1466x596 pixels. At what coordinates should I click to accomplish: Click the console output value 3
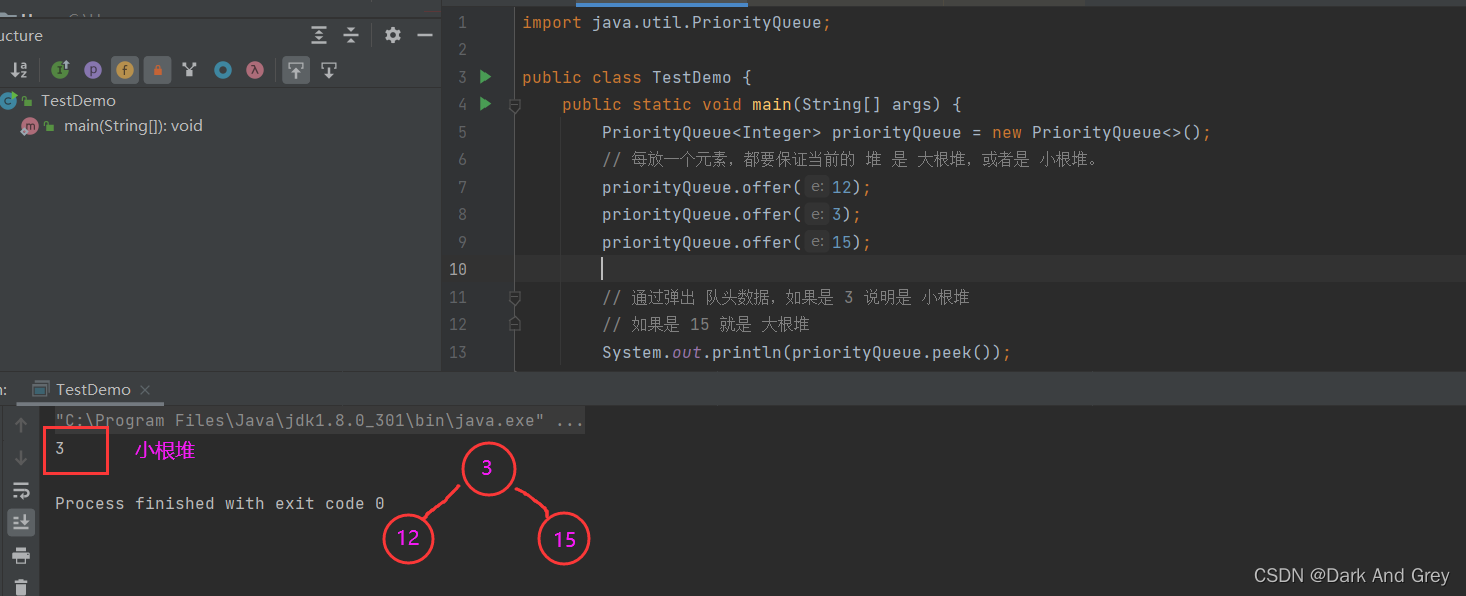click(60, 449)
